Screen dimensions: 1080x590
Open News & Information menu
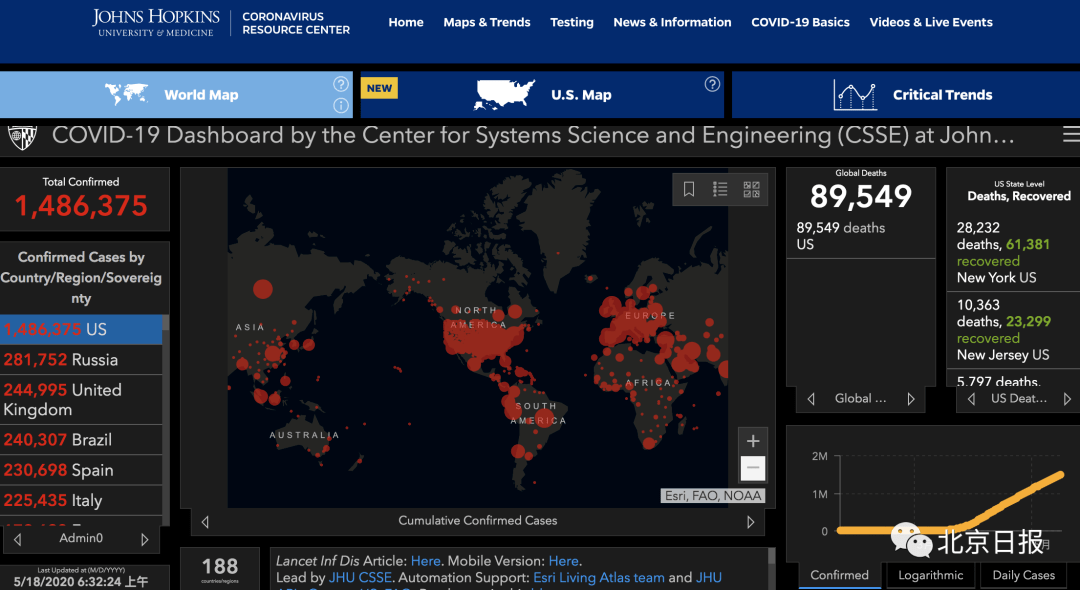pos(672,22)
